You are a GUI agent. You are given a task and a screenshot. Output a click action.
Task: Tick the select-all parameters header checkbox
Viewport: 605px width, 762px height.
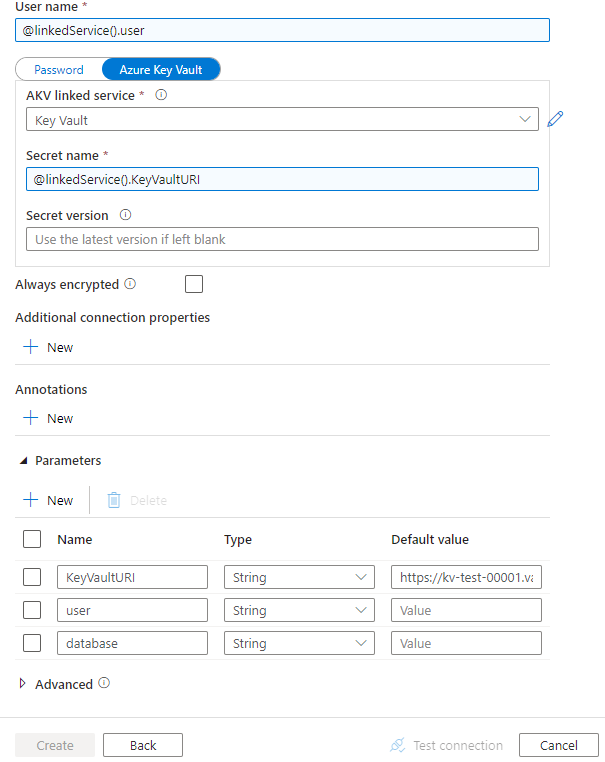tap(32, 539)
